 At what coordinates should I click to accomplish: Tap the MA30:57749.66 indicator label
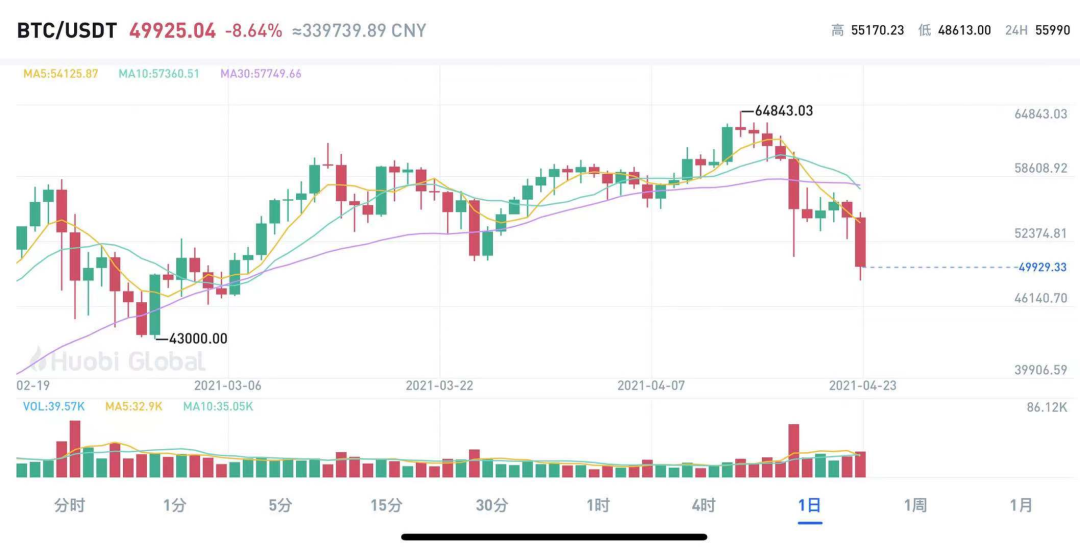tap(261, 74)
